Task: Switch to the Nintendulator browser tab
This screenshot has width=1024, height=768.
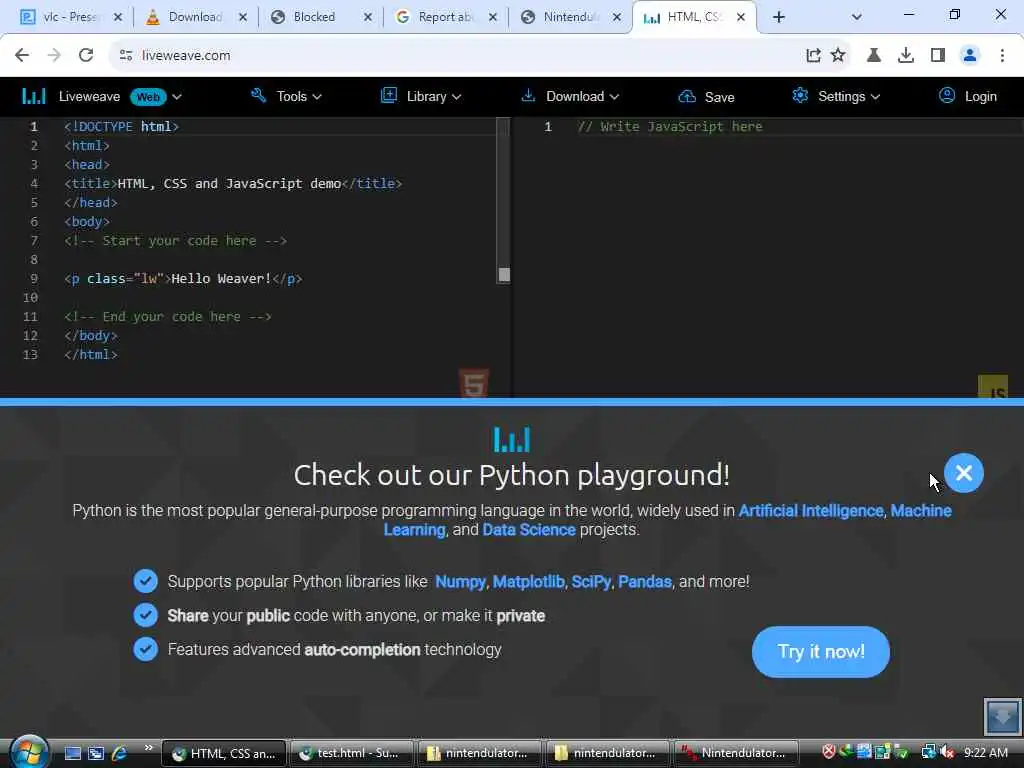Action: click(571, 17)
